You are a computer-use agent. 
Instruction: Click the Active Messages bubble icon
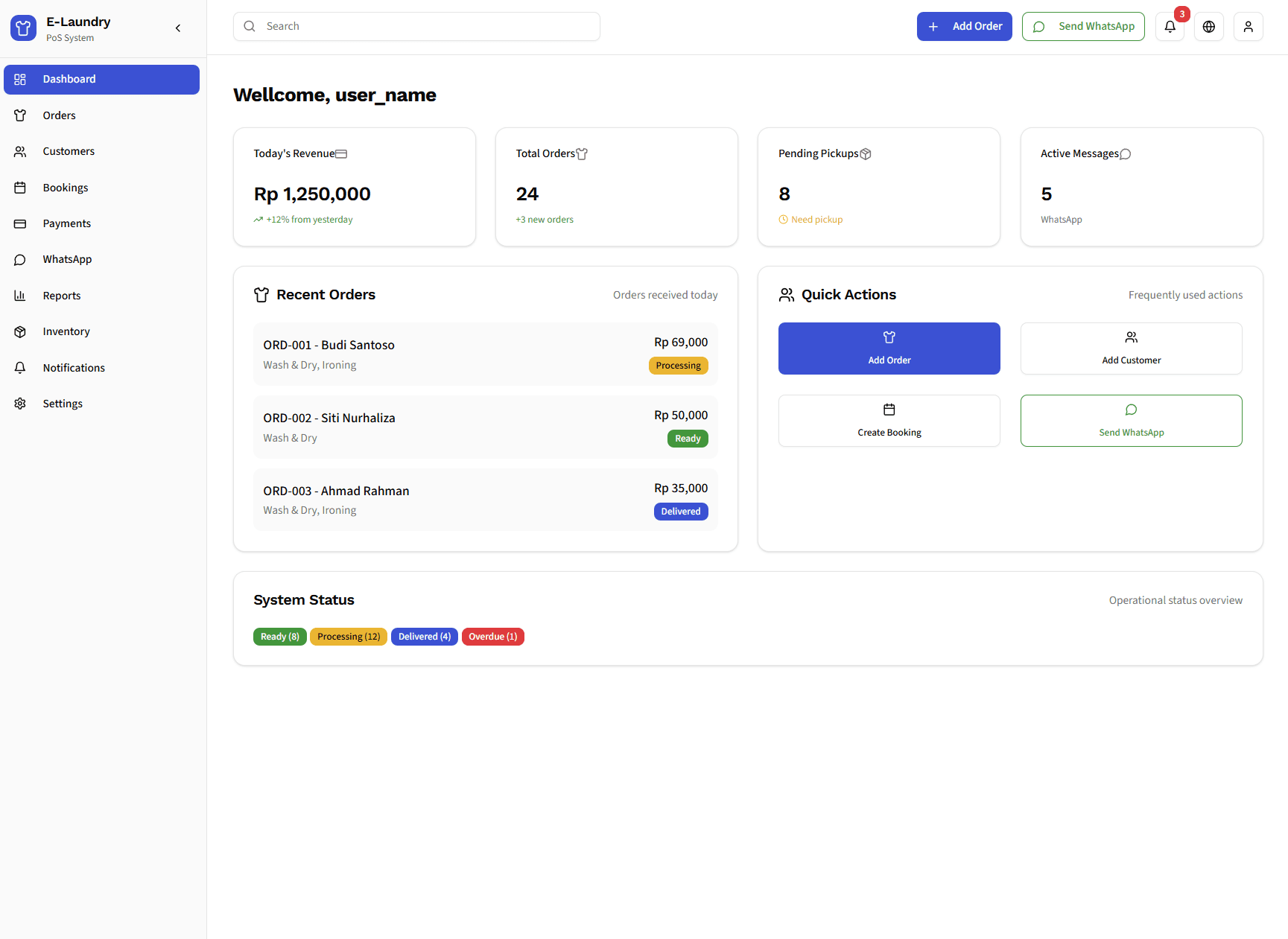pos(1126,154)
